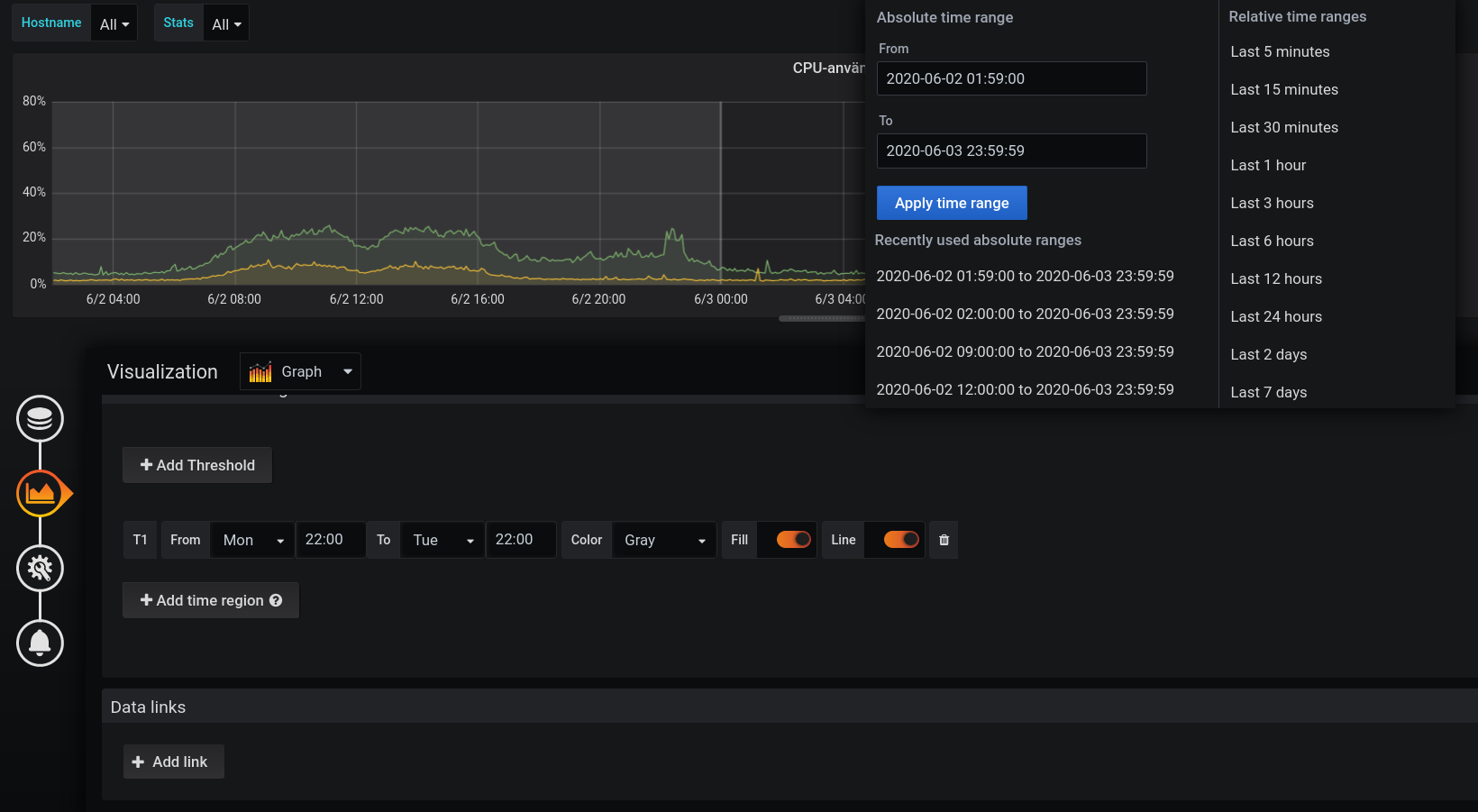Edit the From date input field
The image size is (1478, 812).
(x=1011, y=78)
